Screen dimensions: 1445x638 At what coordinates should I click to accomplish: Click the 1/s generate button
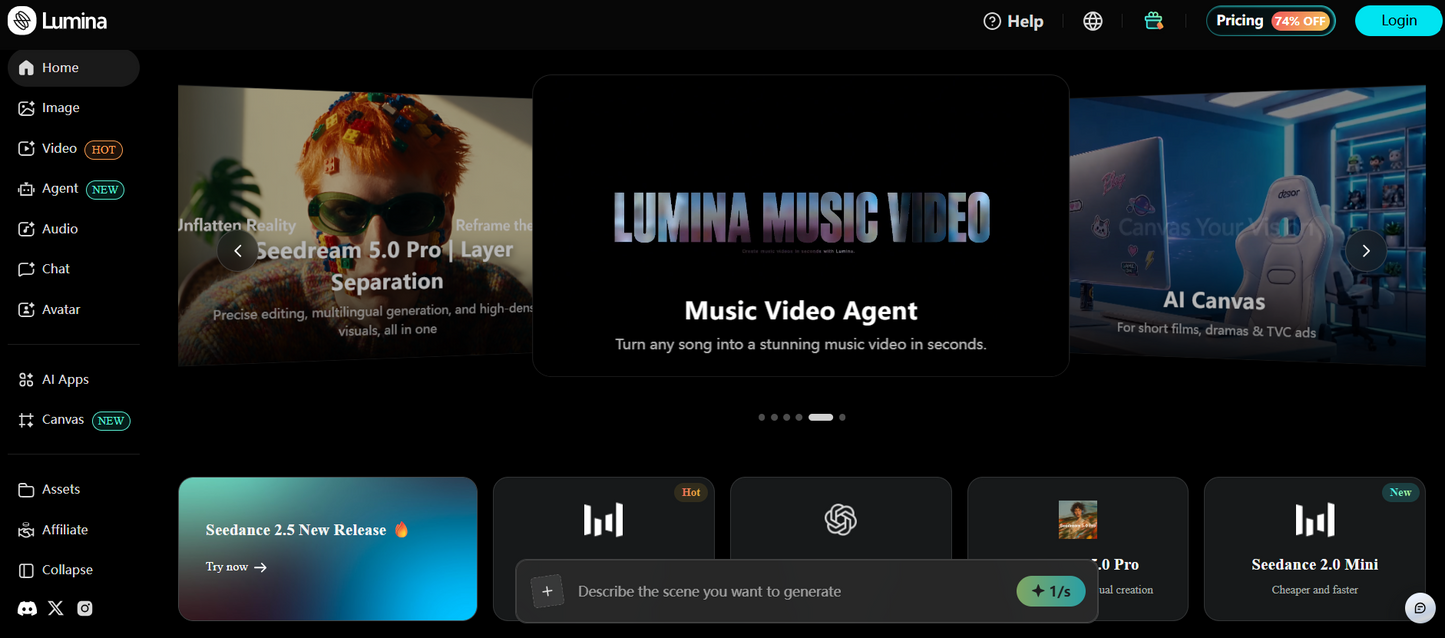click(x=1051, y=591)
